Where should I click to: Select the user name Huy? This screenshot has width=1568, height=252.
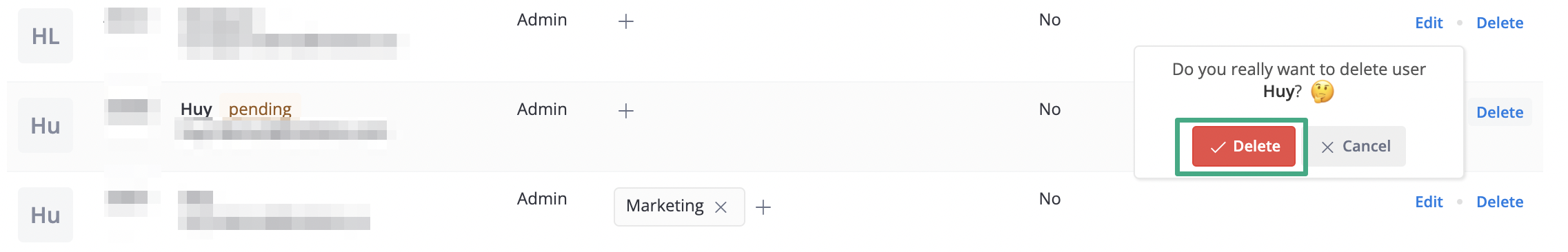[x=196, y=109]
